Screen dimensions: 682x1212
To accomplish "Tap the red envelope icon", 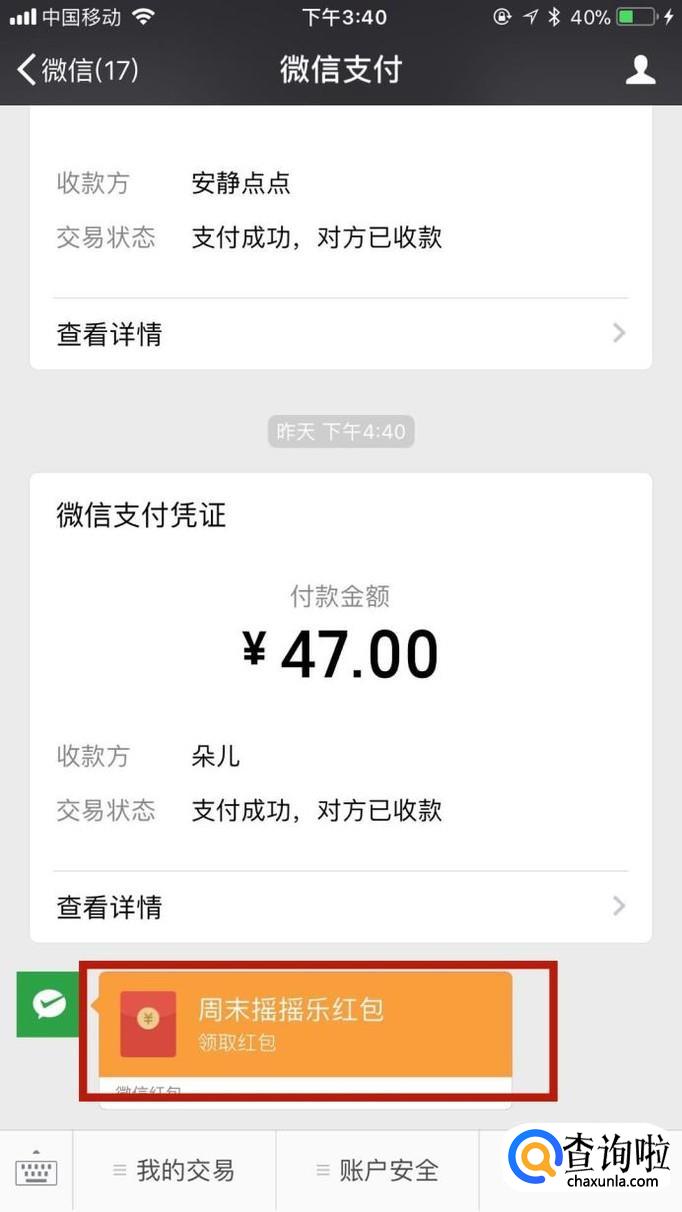I will click(148, 1023).
